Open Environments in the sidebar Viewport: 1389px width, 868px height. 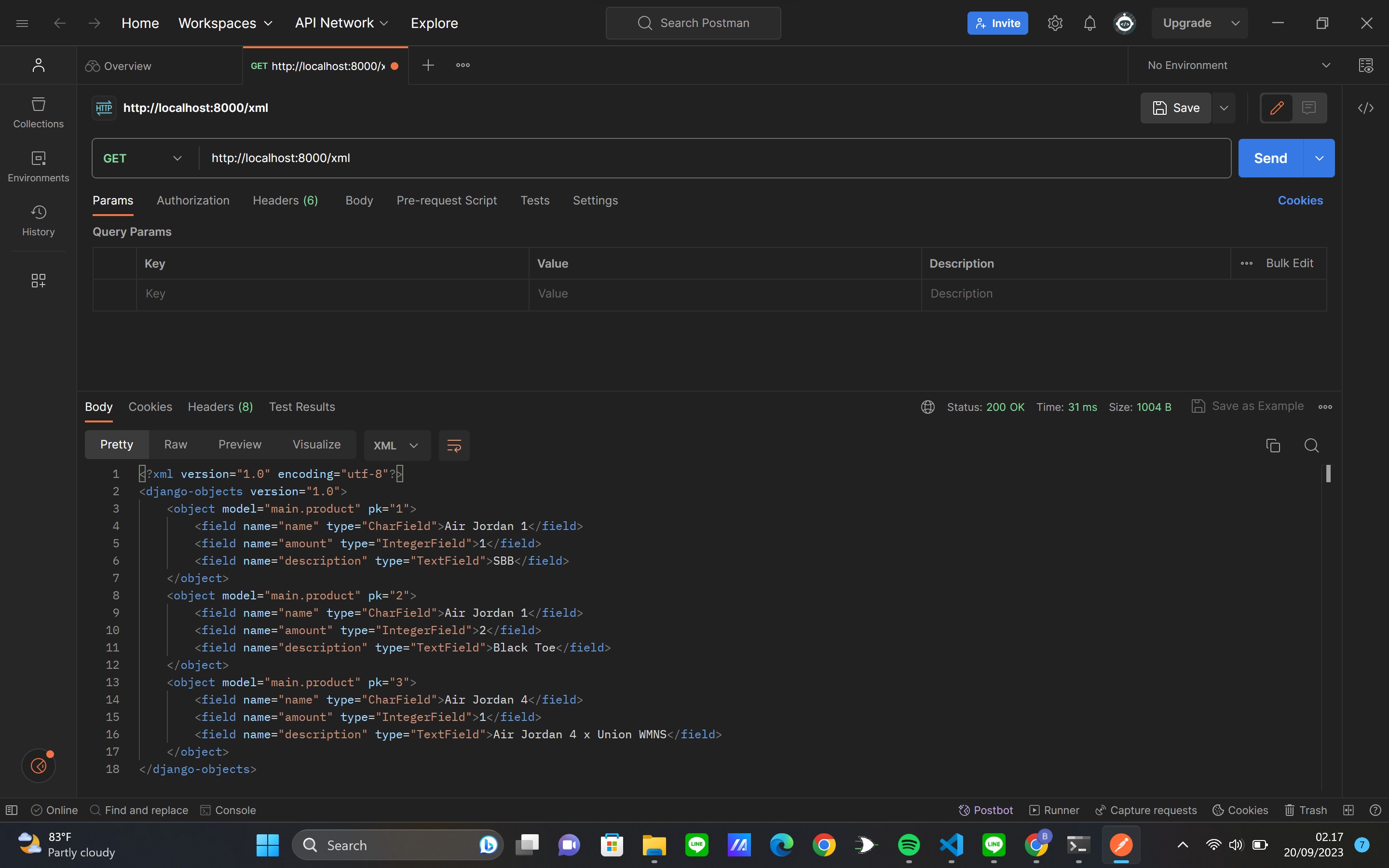[x=38, y=166]
